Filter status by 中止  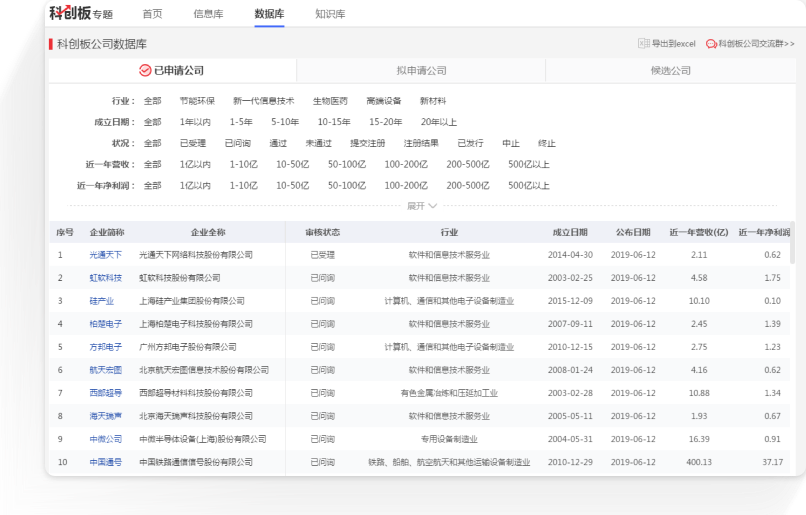point(511,143)
